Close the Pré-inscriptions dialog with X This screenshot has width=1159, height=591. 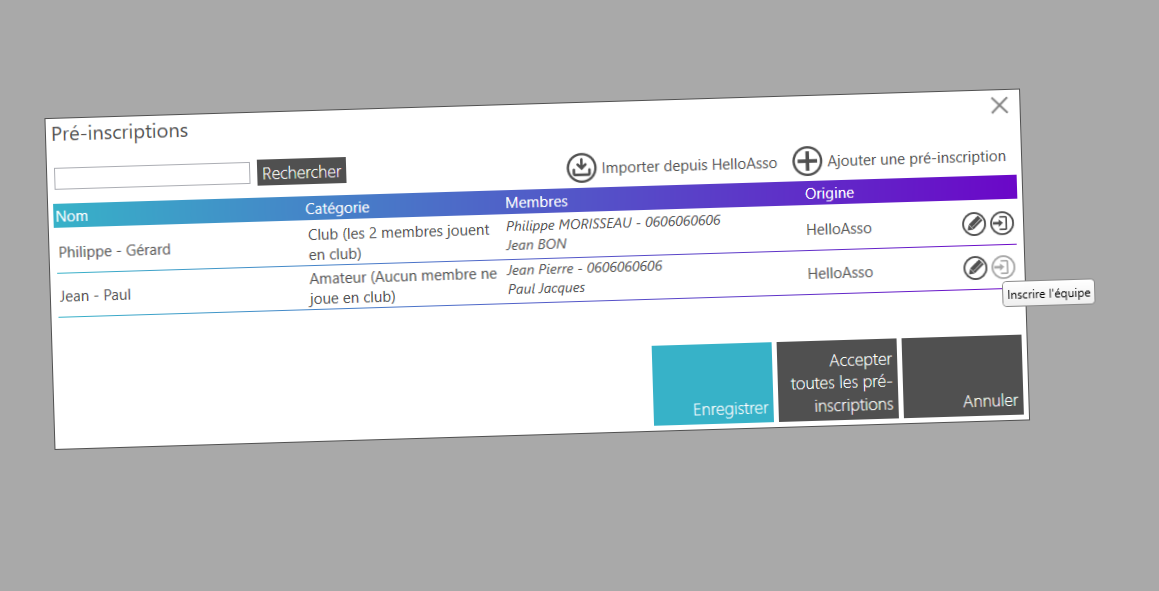point(999,105)
